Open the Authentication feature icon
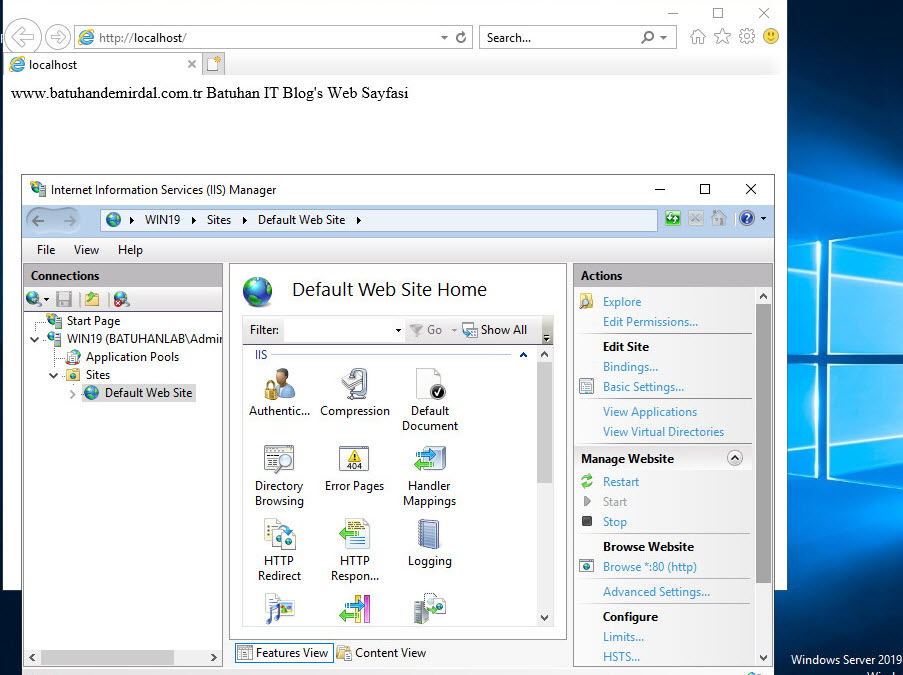Screen dimensions: 903x675 tap(279, 385)
